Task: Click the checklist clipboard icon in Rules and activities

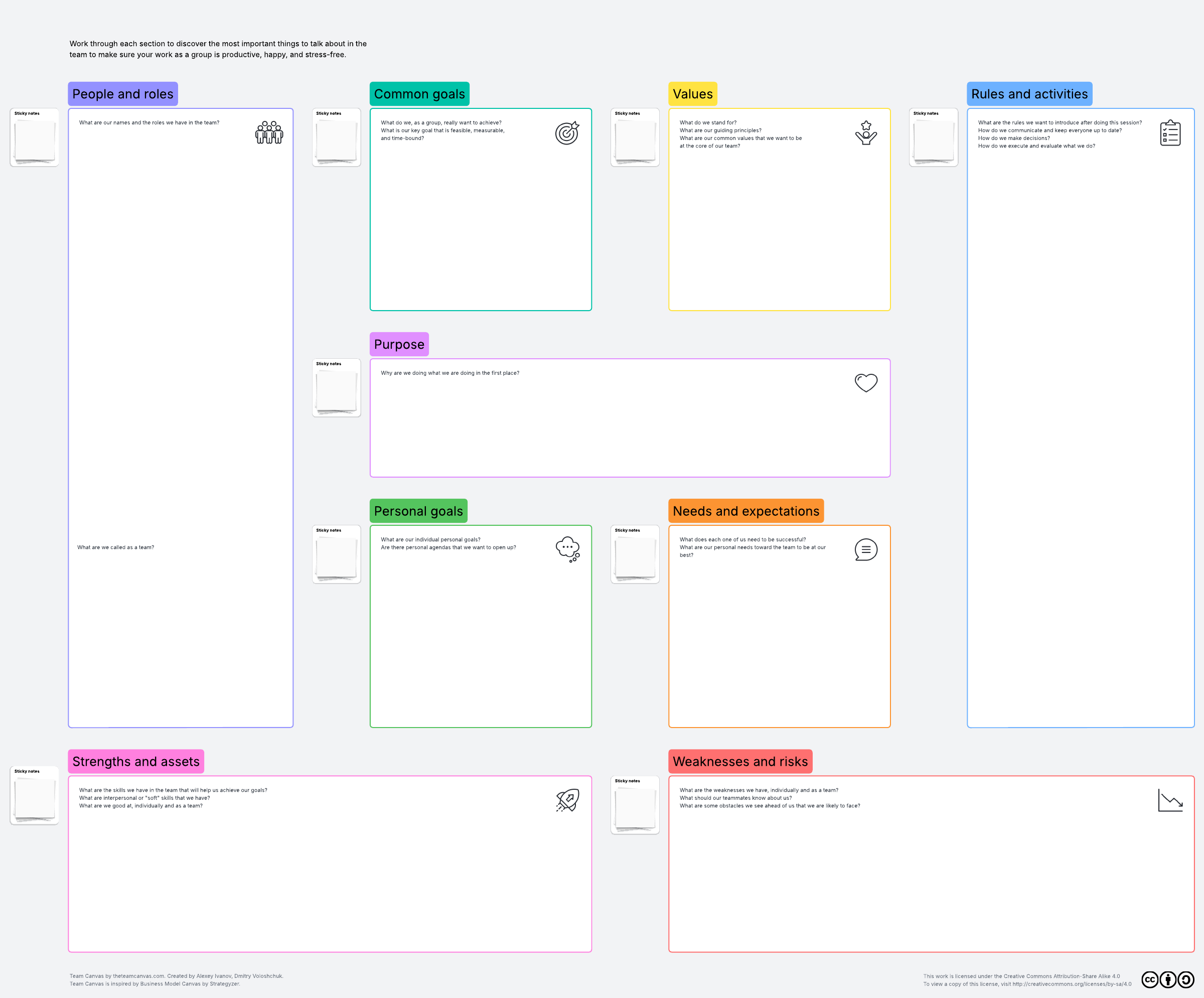Action: coord(1170,133)
